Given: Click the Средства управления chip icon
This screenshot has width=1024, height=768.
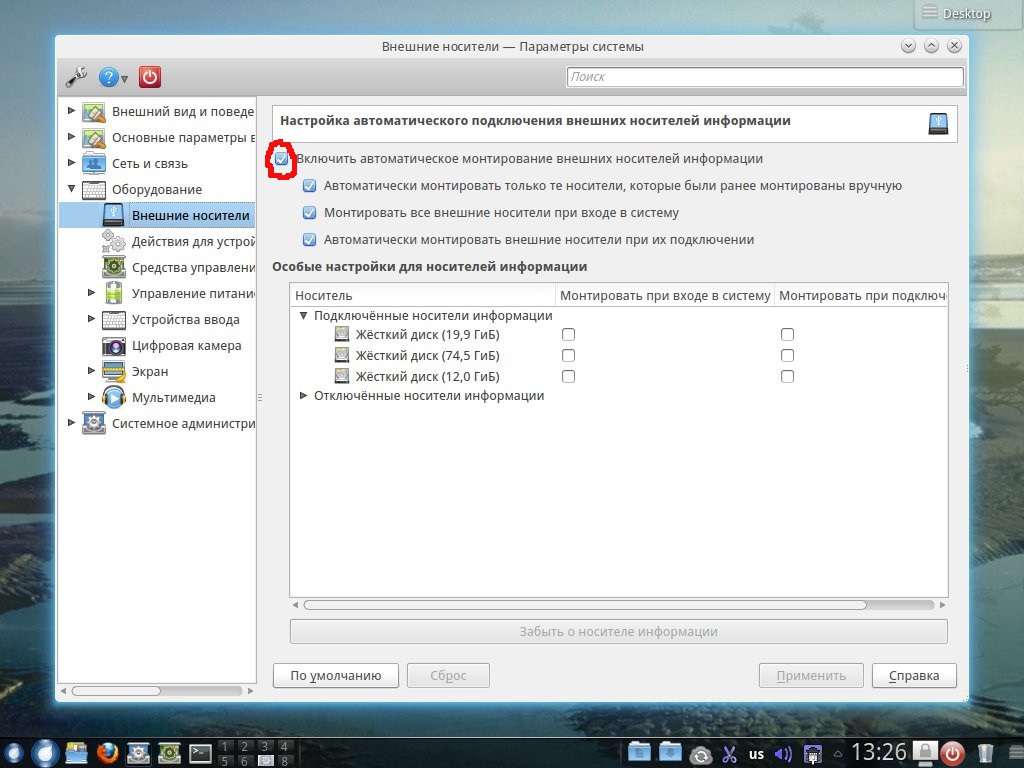Looking at the screenshot, I should click(x=114, y=267).
